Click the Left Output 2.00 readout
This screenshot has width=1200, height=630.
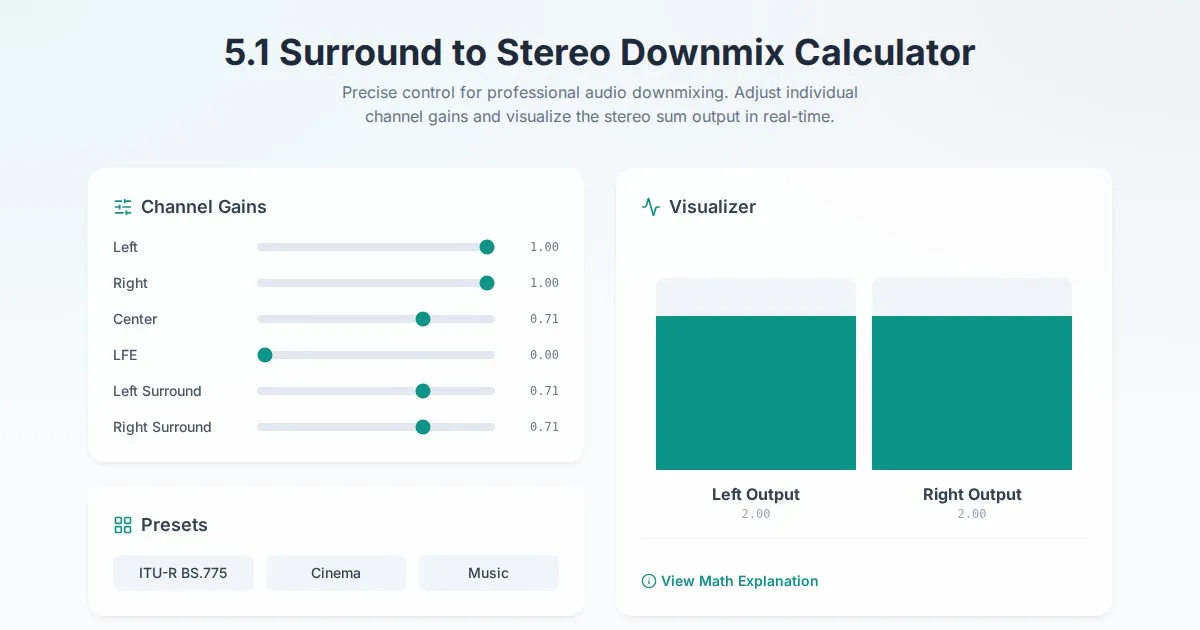pyautogui.click(x=756, y=514)
